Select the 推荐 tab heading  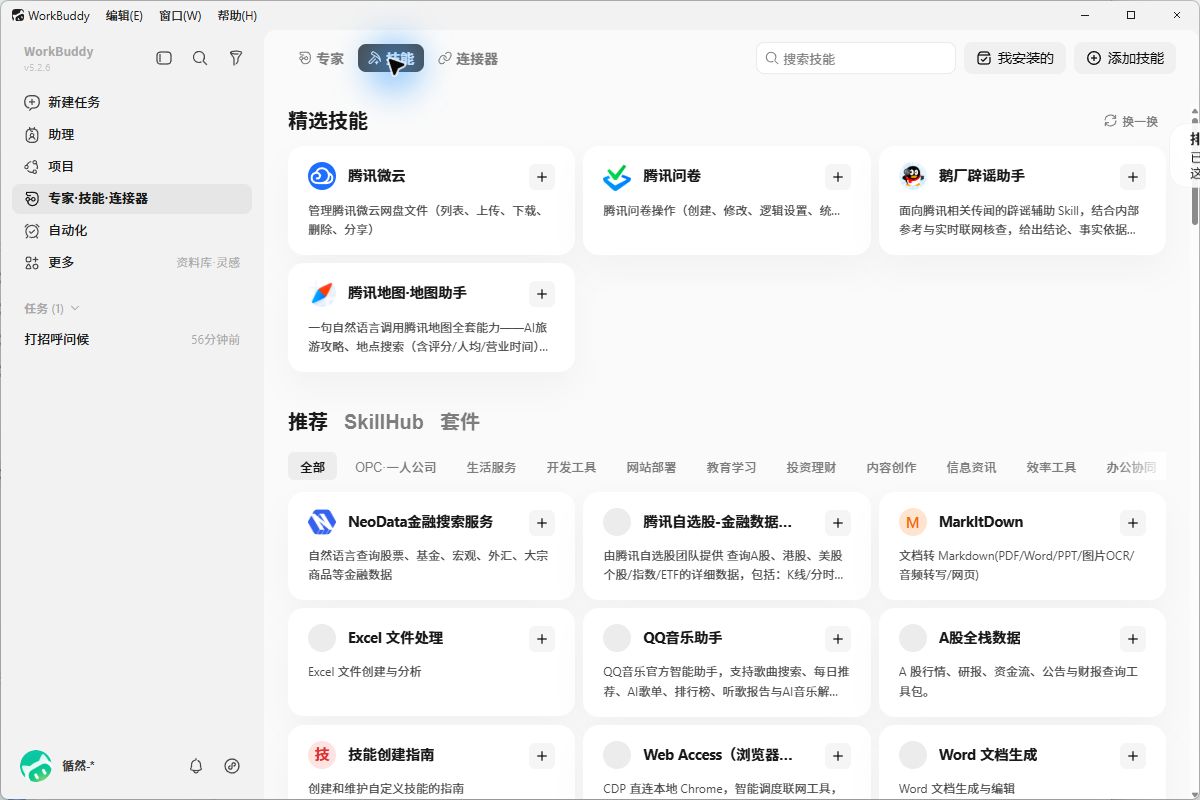(x=308, y=422)
